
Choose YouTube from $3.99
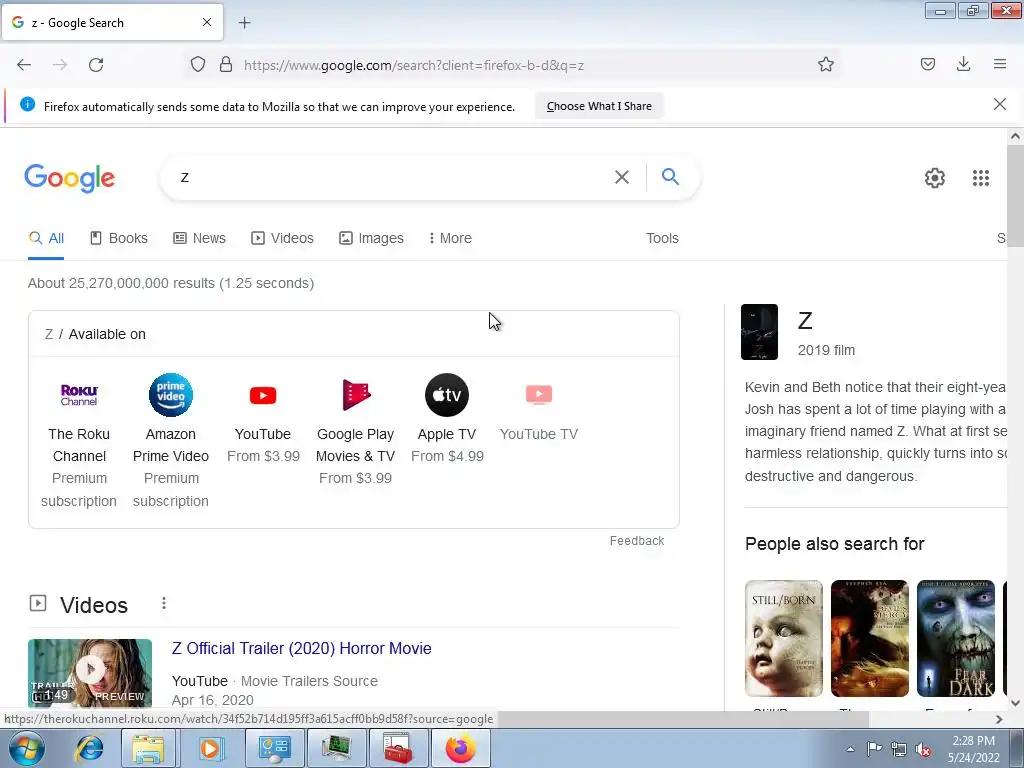(263, 418)
